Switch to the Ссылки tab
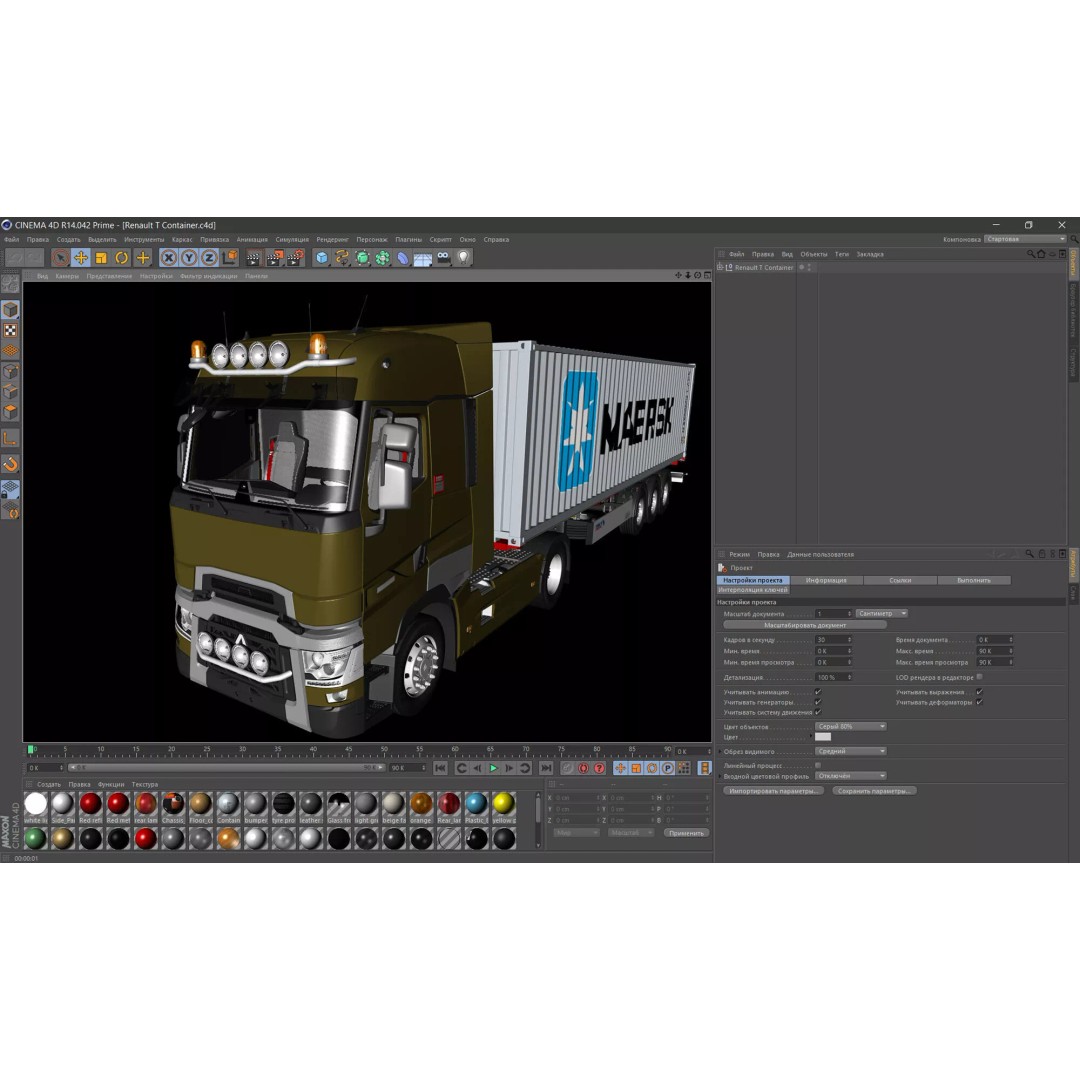This screenshot has width=1080, height=1080. click(x=900, y=580)
